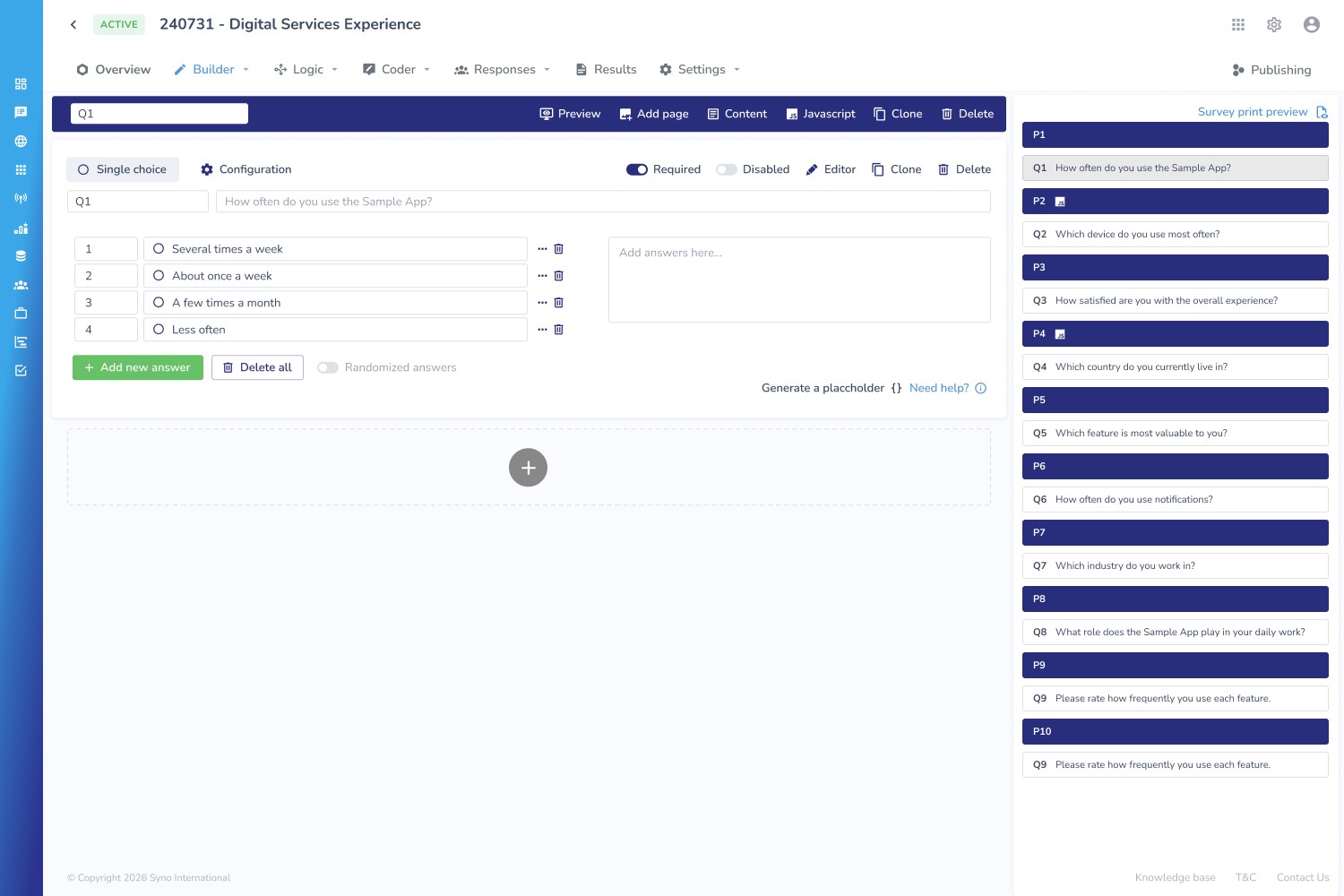Open the user account profile icon
The image size is (1344, 896).
coord(1312,25)
